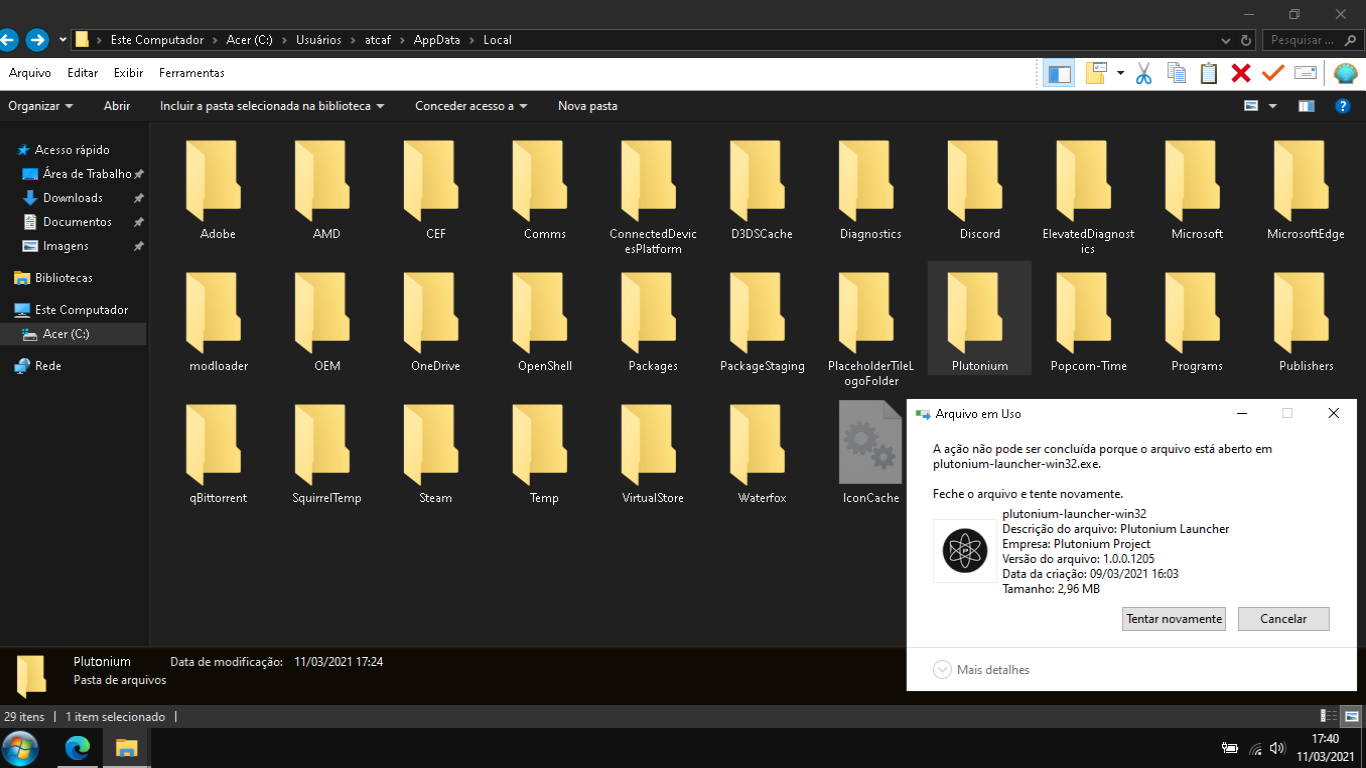Expand the folder options dropdown arrow
Image resolution: width=1366 pixels, height=768 pixels.
click(x=1120, y=73)
